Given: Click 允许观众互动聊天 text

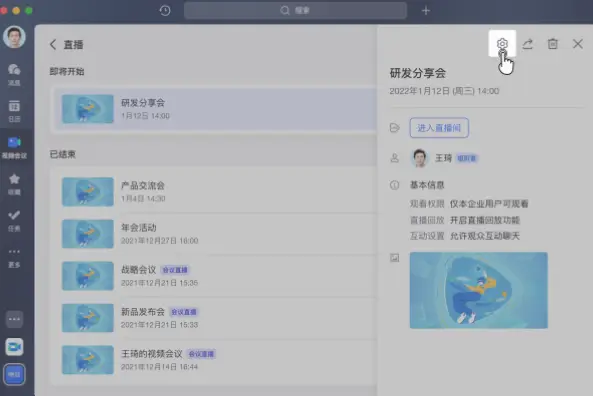Looking at the screenshot, I should point(484,236).
